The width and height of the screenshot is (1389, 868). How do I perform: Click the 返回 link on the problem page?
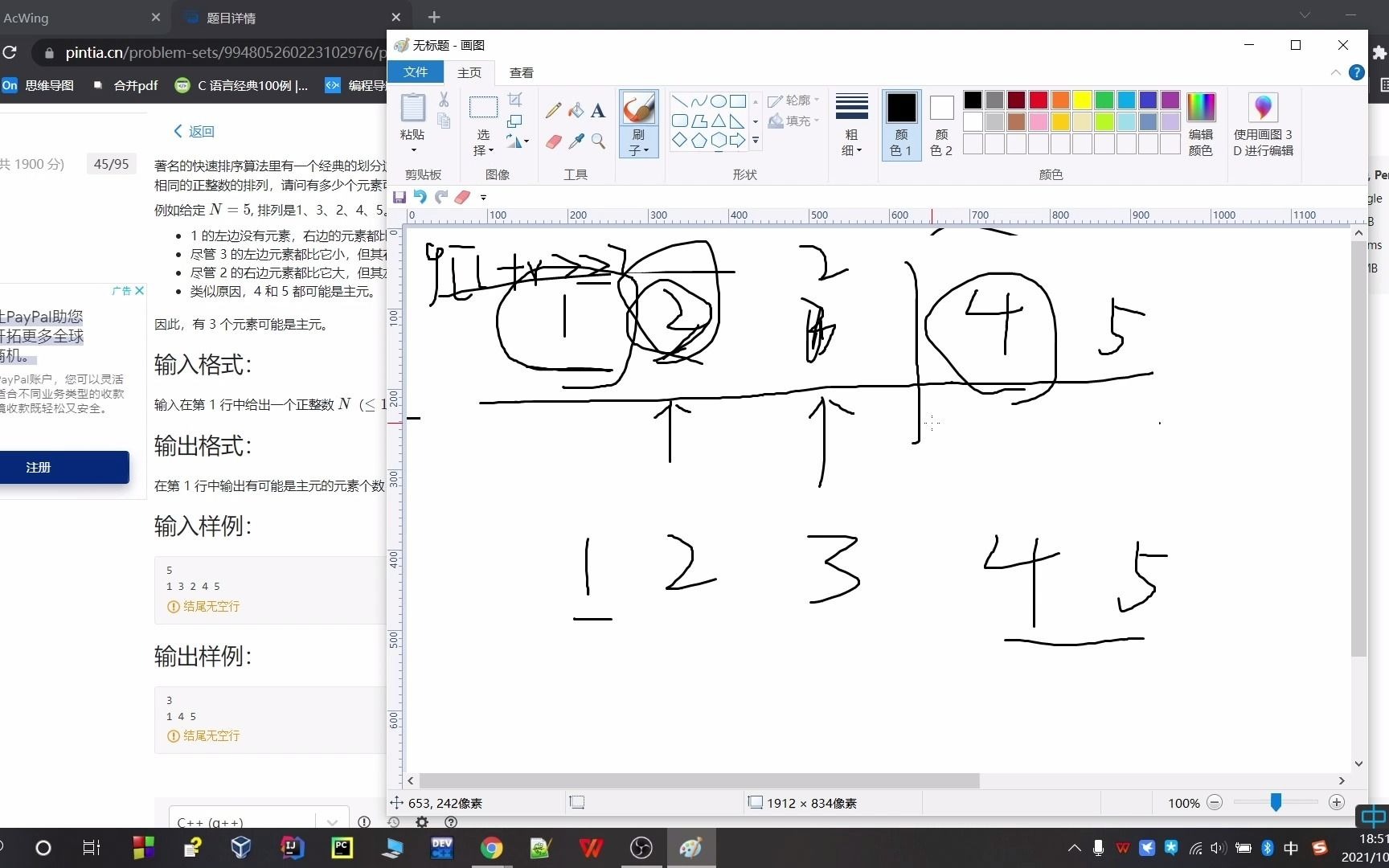[x=194, y=130]
